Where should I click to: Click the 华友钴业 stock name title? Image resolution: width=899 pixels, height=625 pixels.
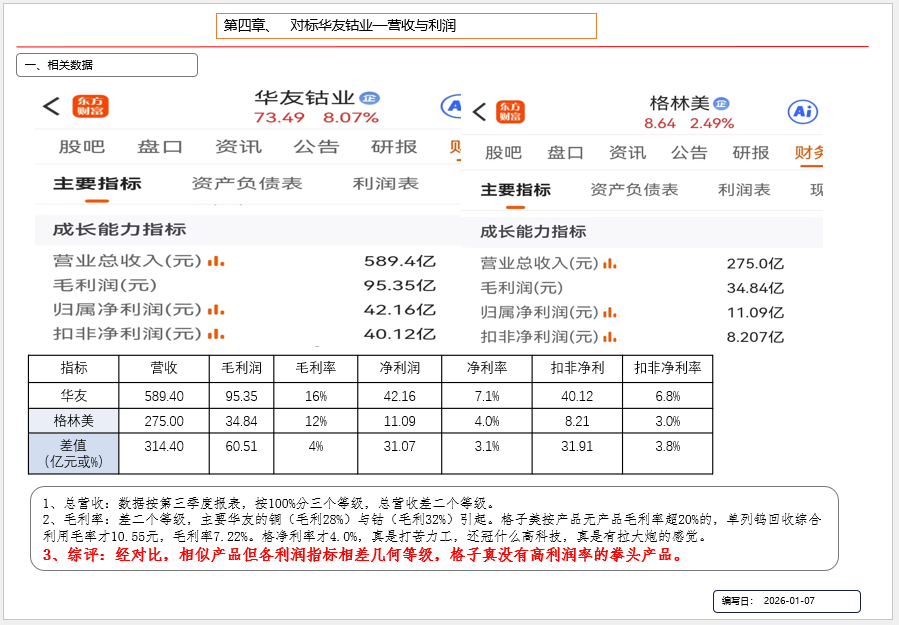(304, 98)
